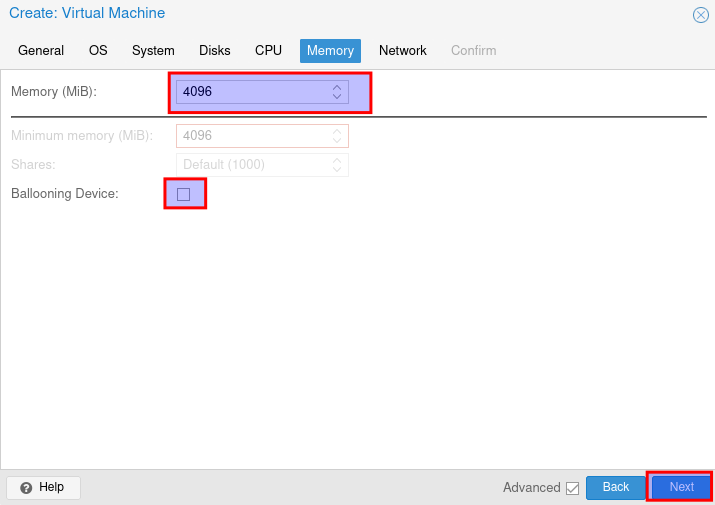Click the Shares down spinner arrow
715x505 pixels.
(x=337, y=169)
